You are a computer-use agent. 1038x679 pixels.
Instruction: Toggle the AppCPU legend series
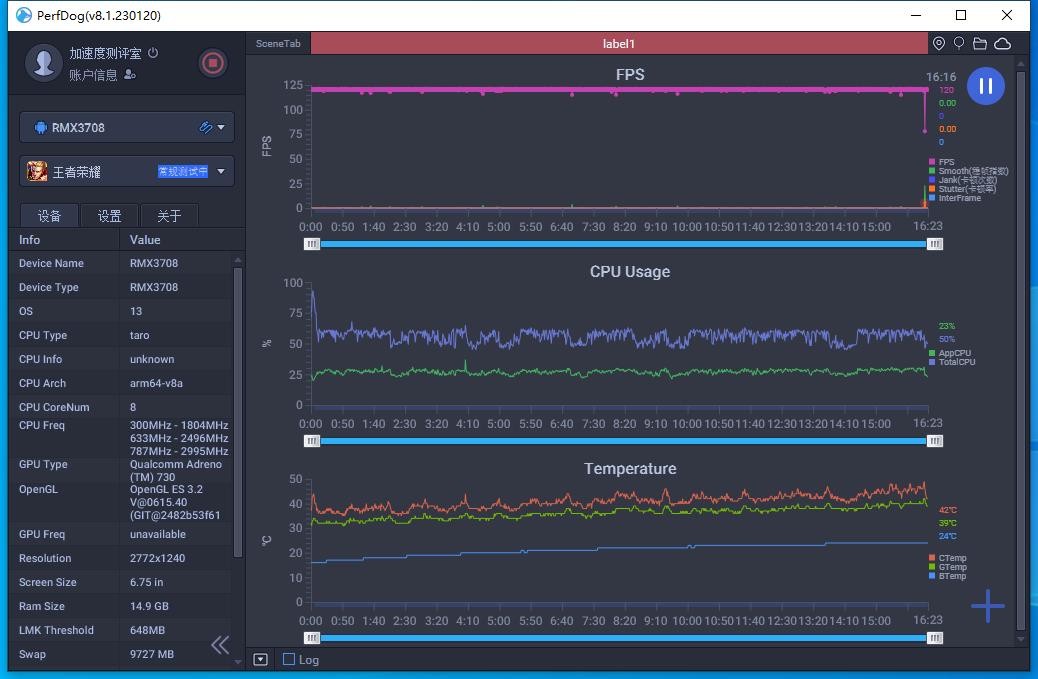[x=954, y=353]
